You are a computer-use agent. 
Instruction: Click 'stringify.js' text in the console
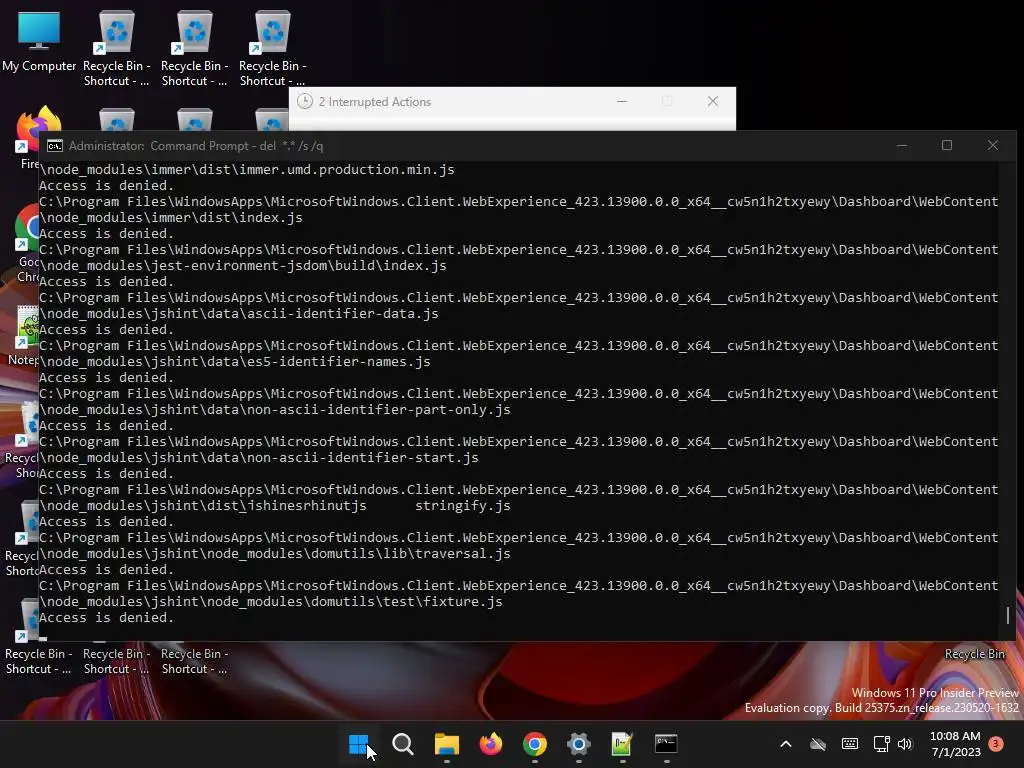click(x=463, y=505)
